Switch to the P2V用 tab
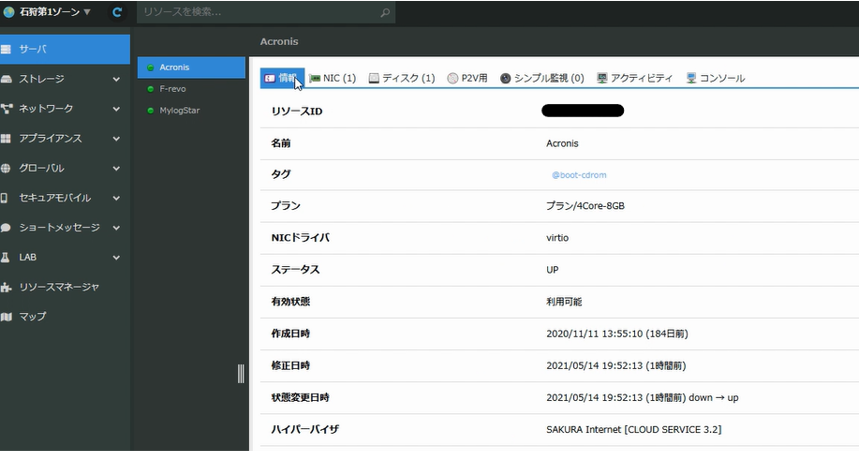 (467, 78)
